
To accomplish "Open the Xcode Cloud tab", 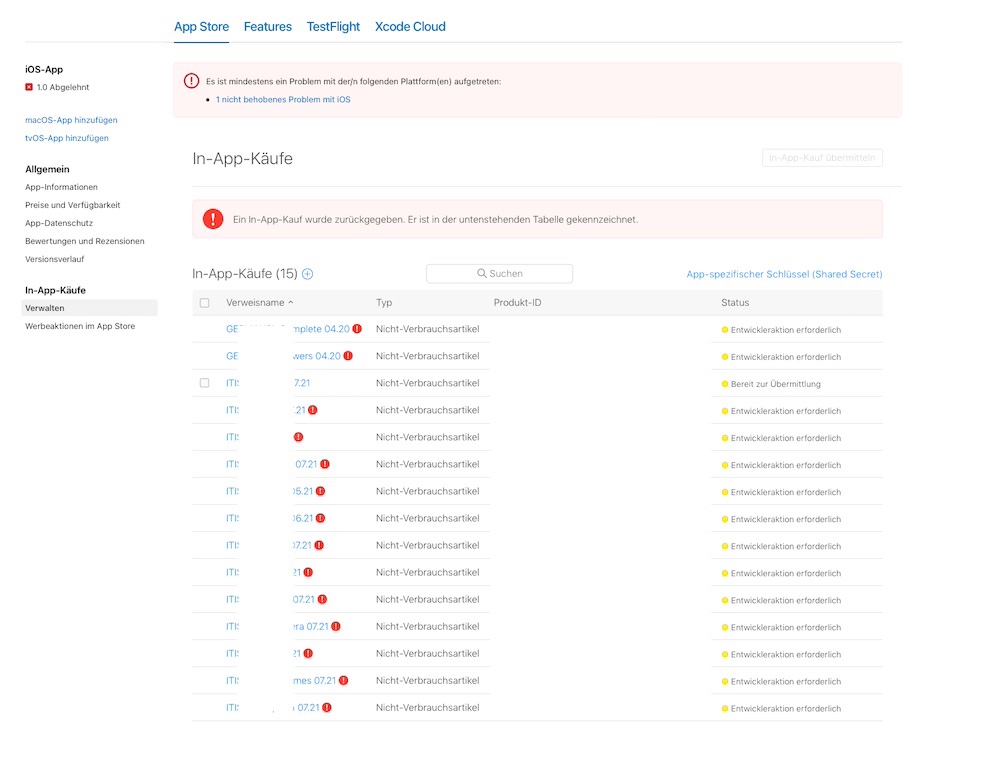I will [x=410, y=27].
